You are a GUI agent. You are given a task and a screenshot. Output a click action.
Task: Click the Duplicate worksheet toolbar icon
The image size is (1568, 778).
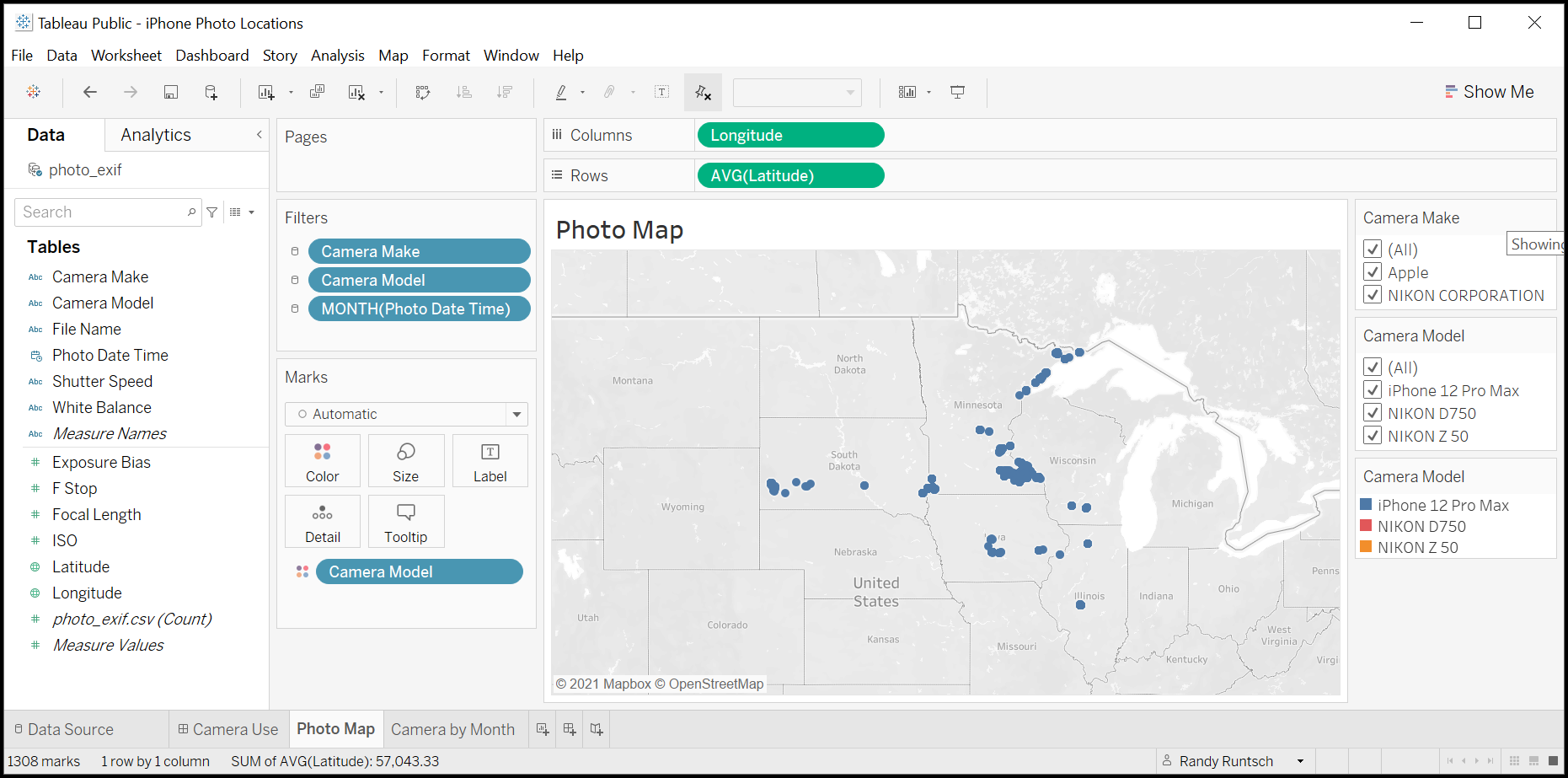[x=317, y=92]
